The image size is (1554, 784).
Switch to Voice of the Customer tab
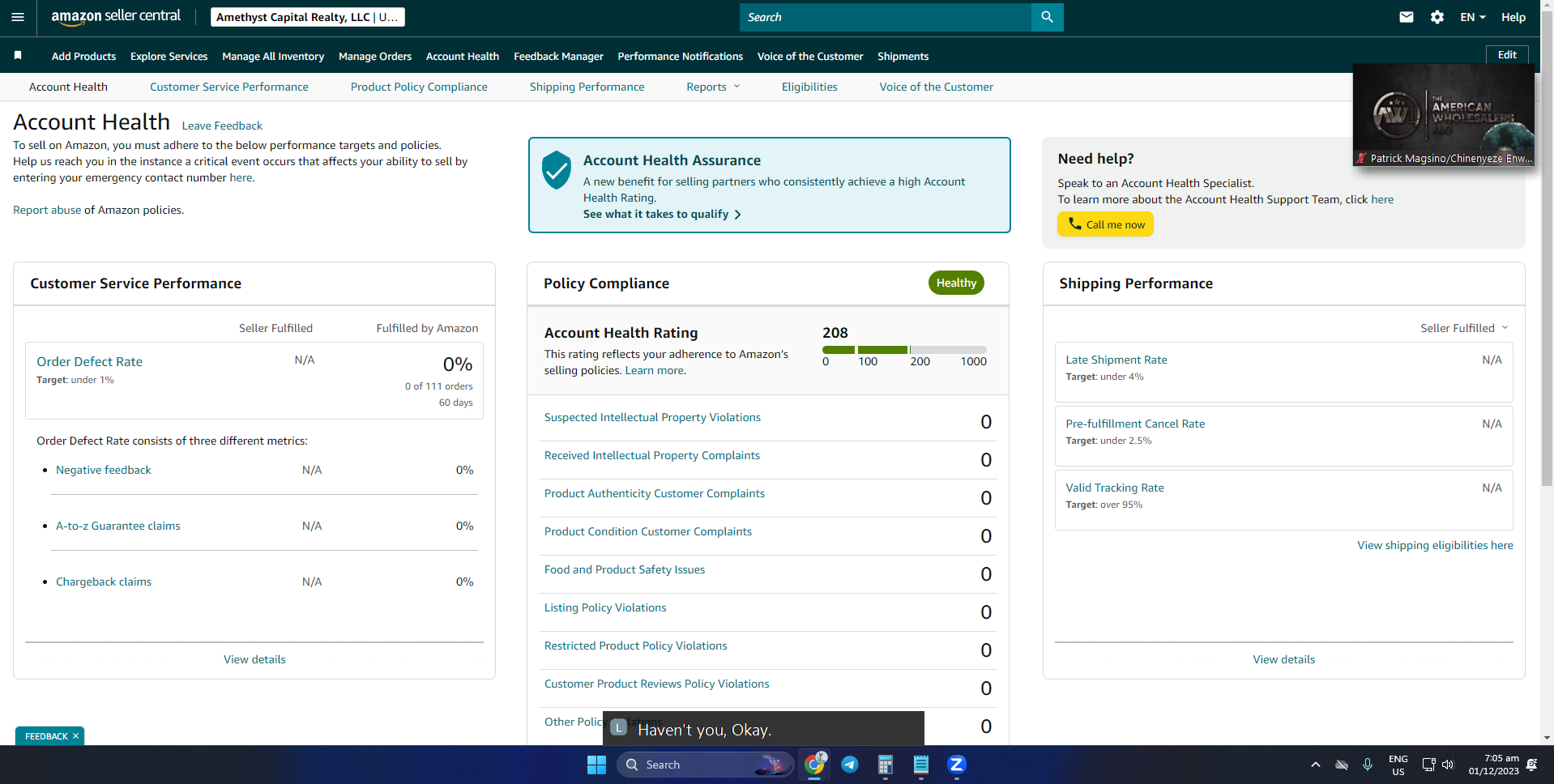(936, 87)
